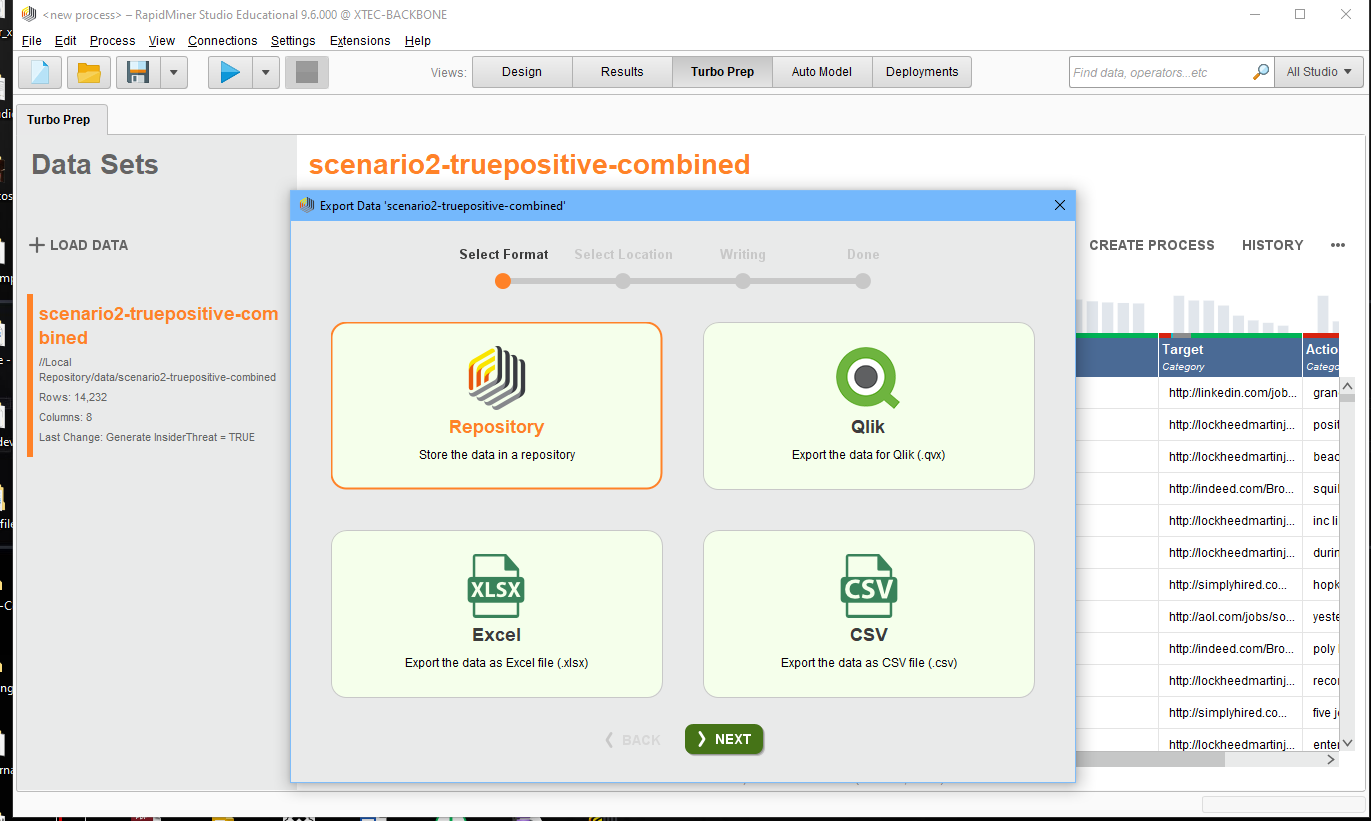Image resolution: width=1371 pixels, height=821 pixels.
Task: Click the magnifier search icon
Action: [x=1261, y=72]
